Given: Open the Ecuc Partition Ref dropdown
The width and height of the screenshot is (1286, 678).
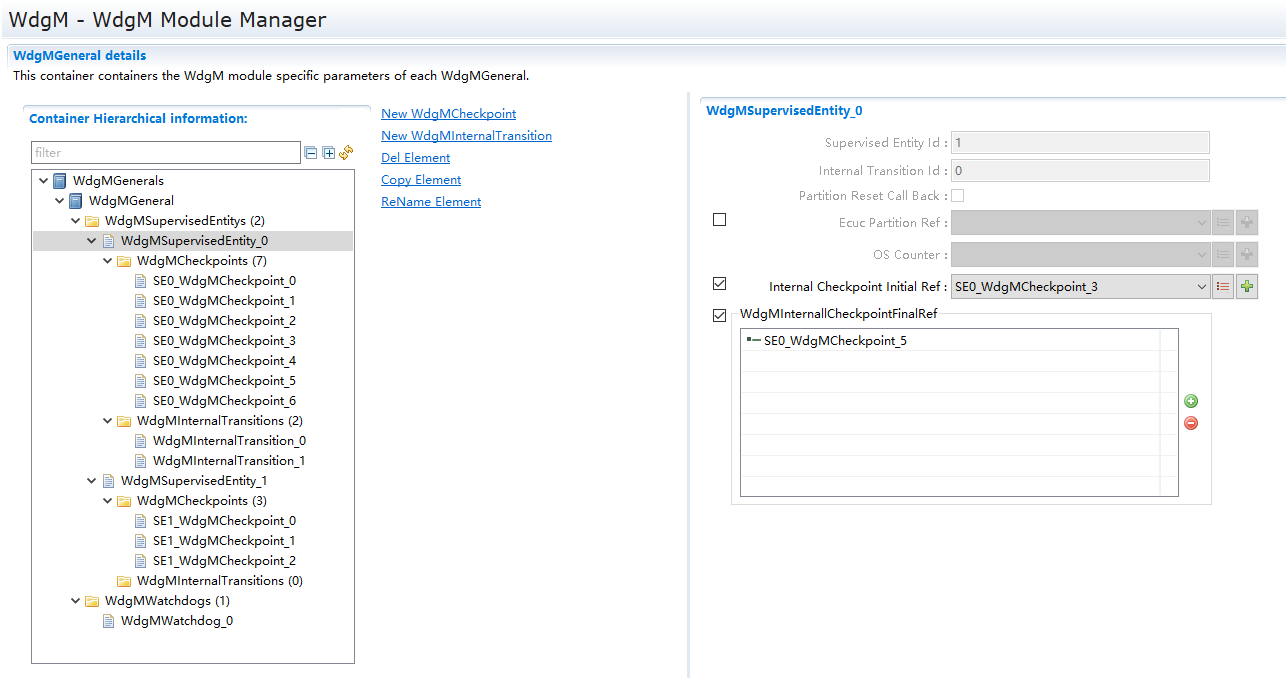Looking at the screenshot, I should coord(1201,223).
